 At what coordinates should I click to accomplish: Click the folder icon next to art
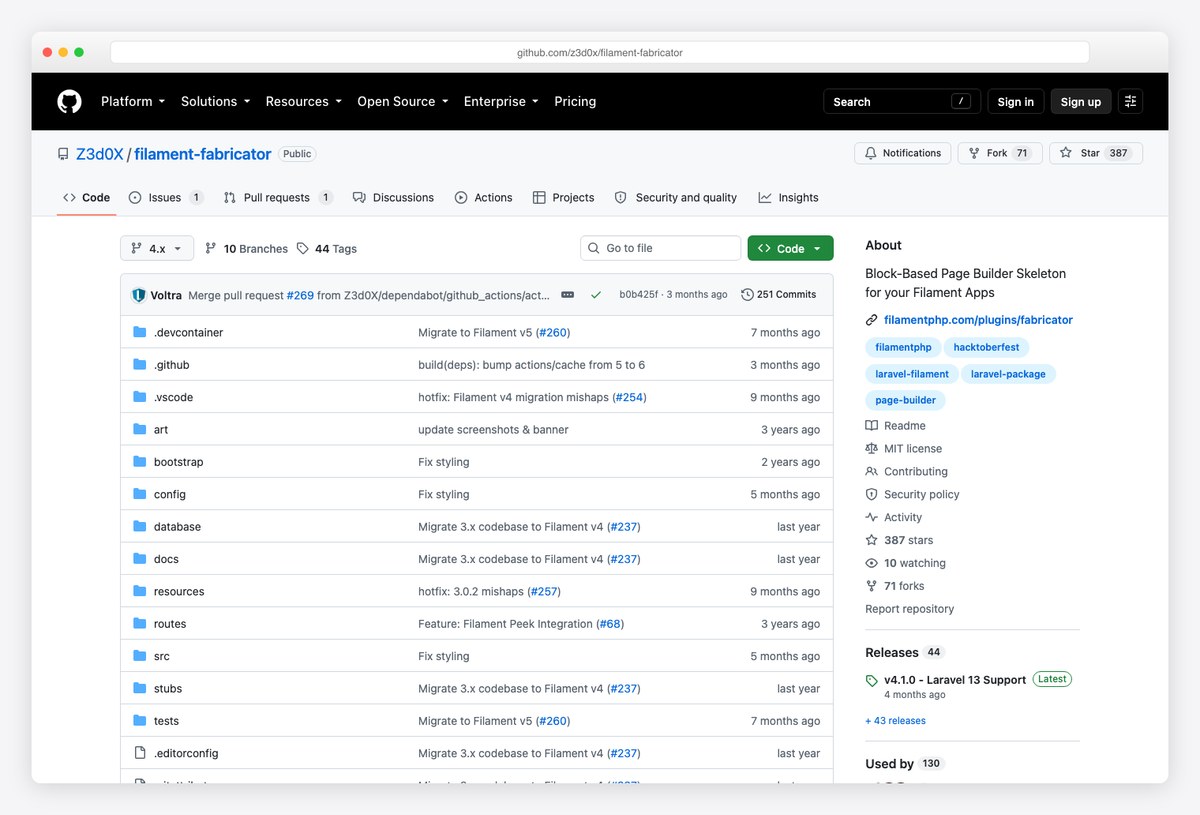click(140, 429)
